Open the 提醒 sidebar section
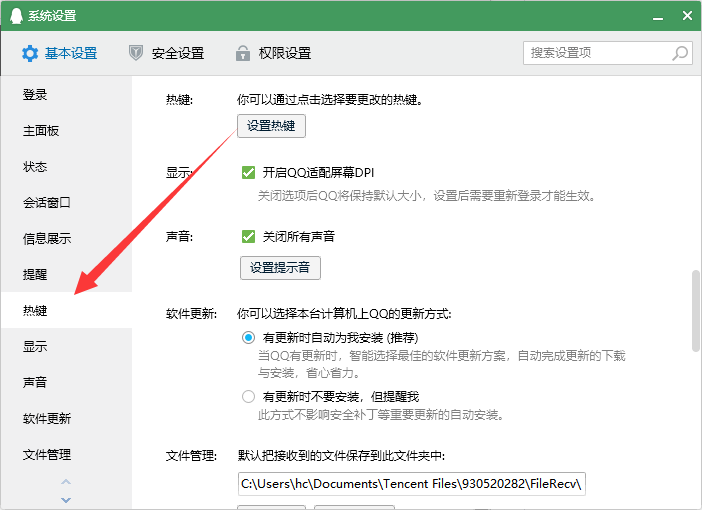Viewport: 702px width, 510px height. [66, 274]
